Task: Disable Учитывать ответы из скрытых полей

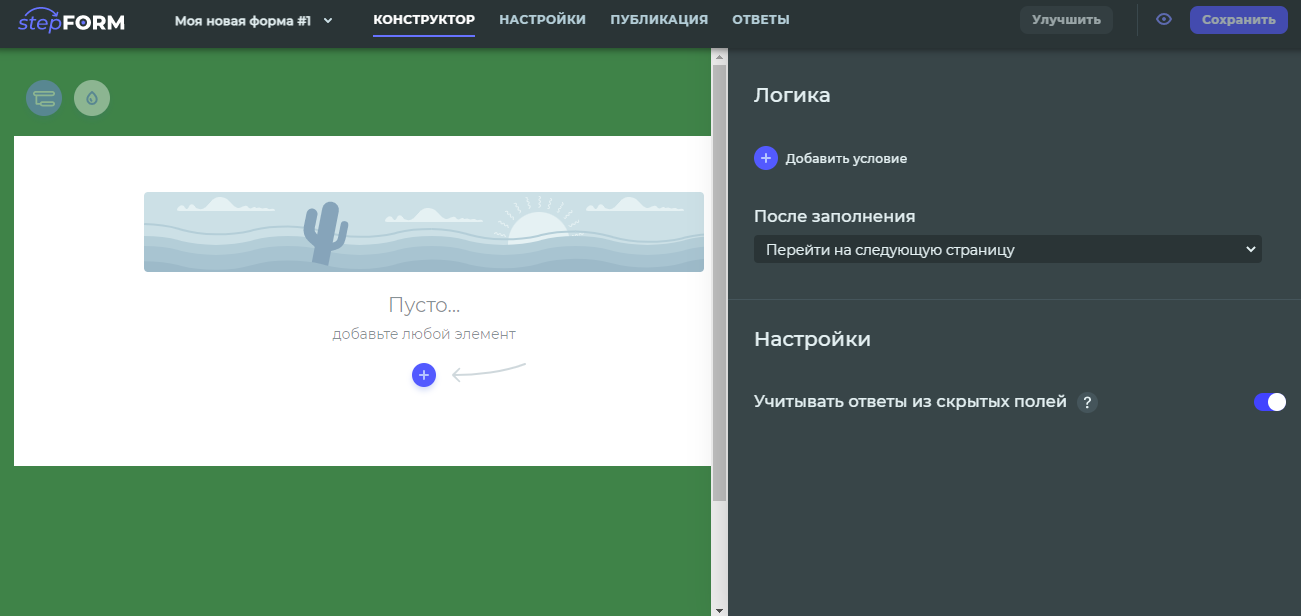Action: click(1270, 402)
